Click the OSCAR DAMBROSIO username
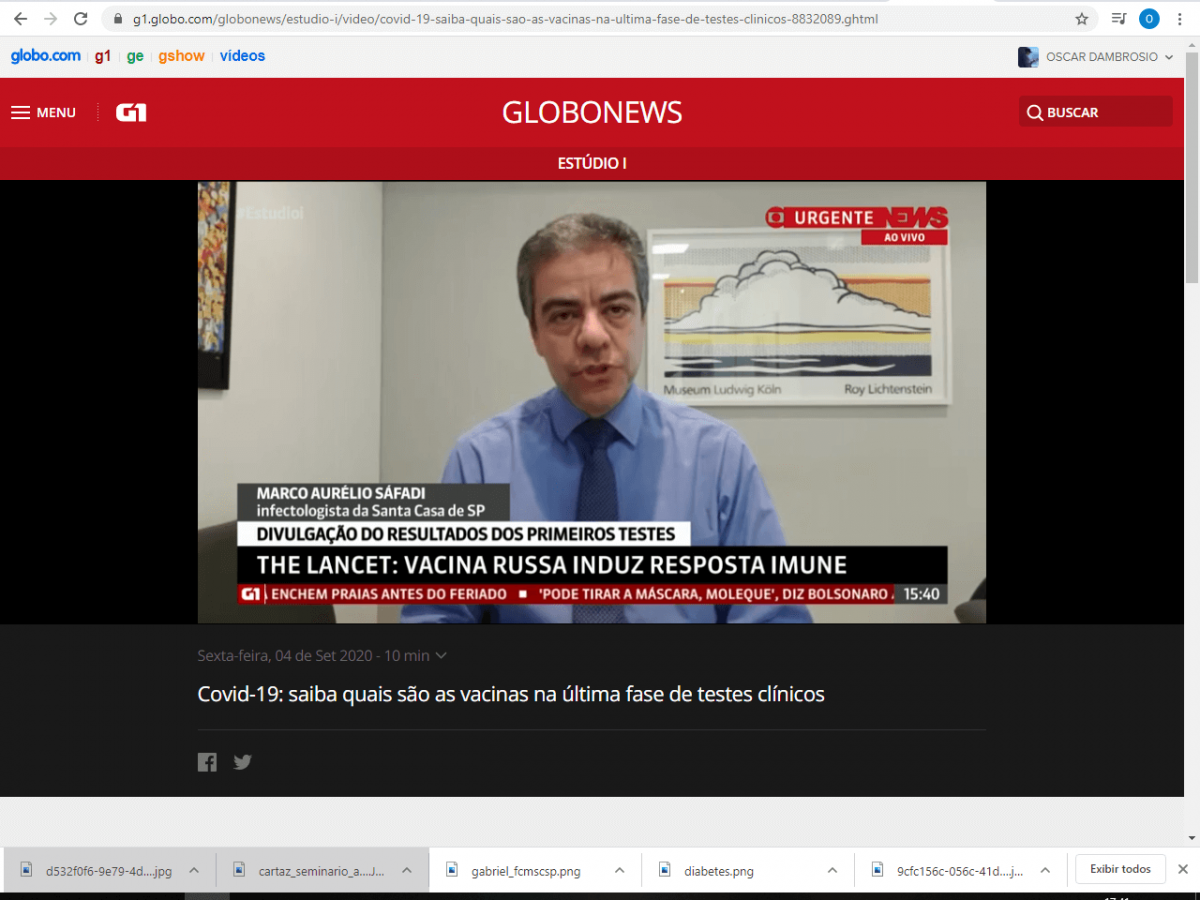Screen dimensions: 1200x900 pos(1102,57)
